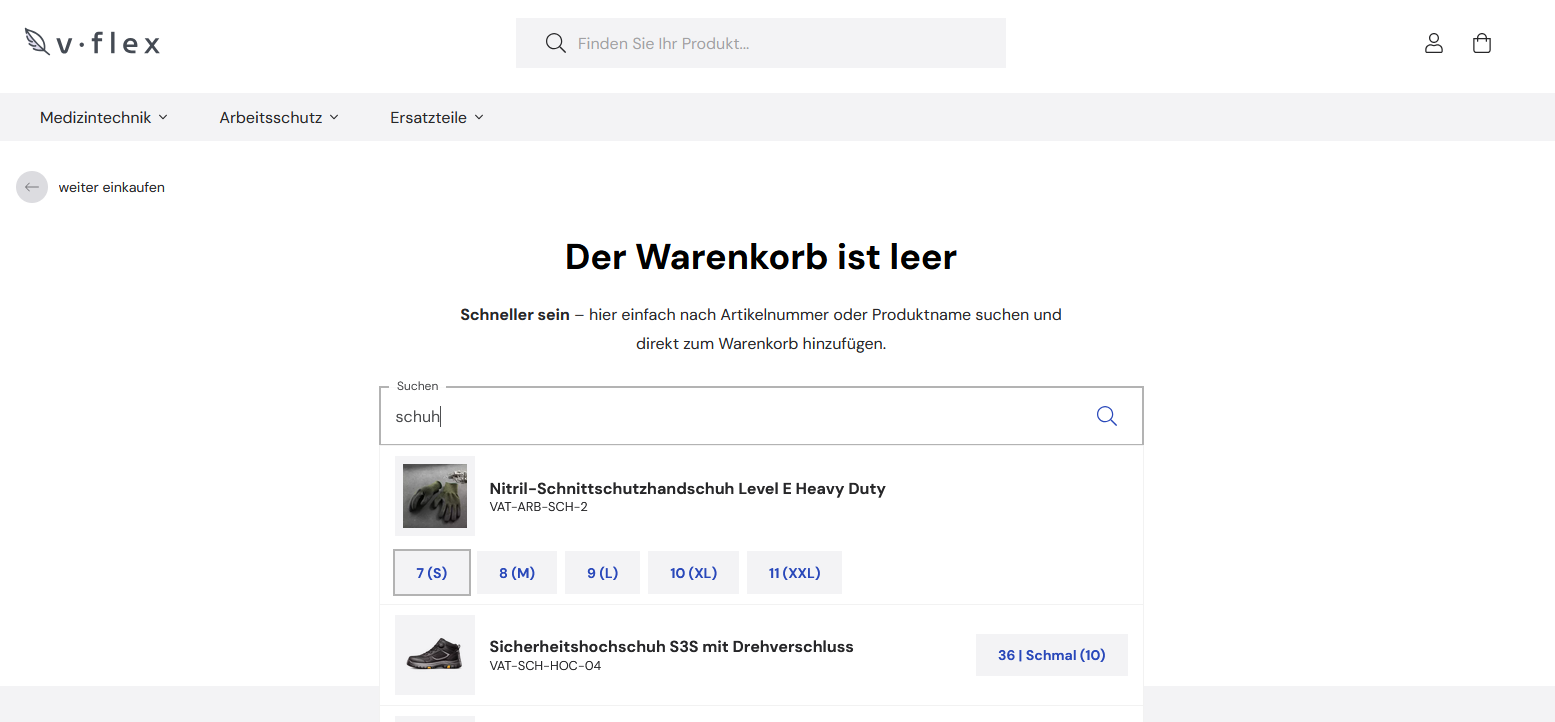This screenshot has width=1555, height=722.
Task: Click article number VAT-SCH-HOC-04
Action: pyautogui.click(x=546, y=666)
